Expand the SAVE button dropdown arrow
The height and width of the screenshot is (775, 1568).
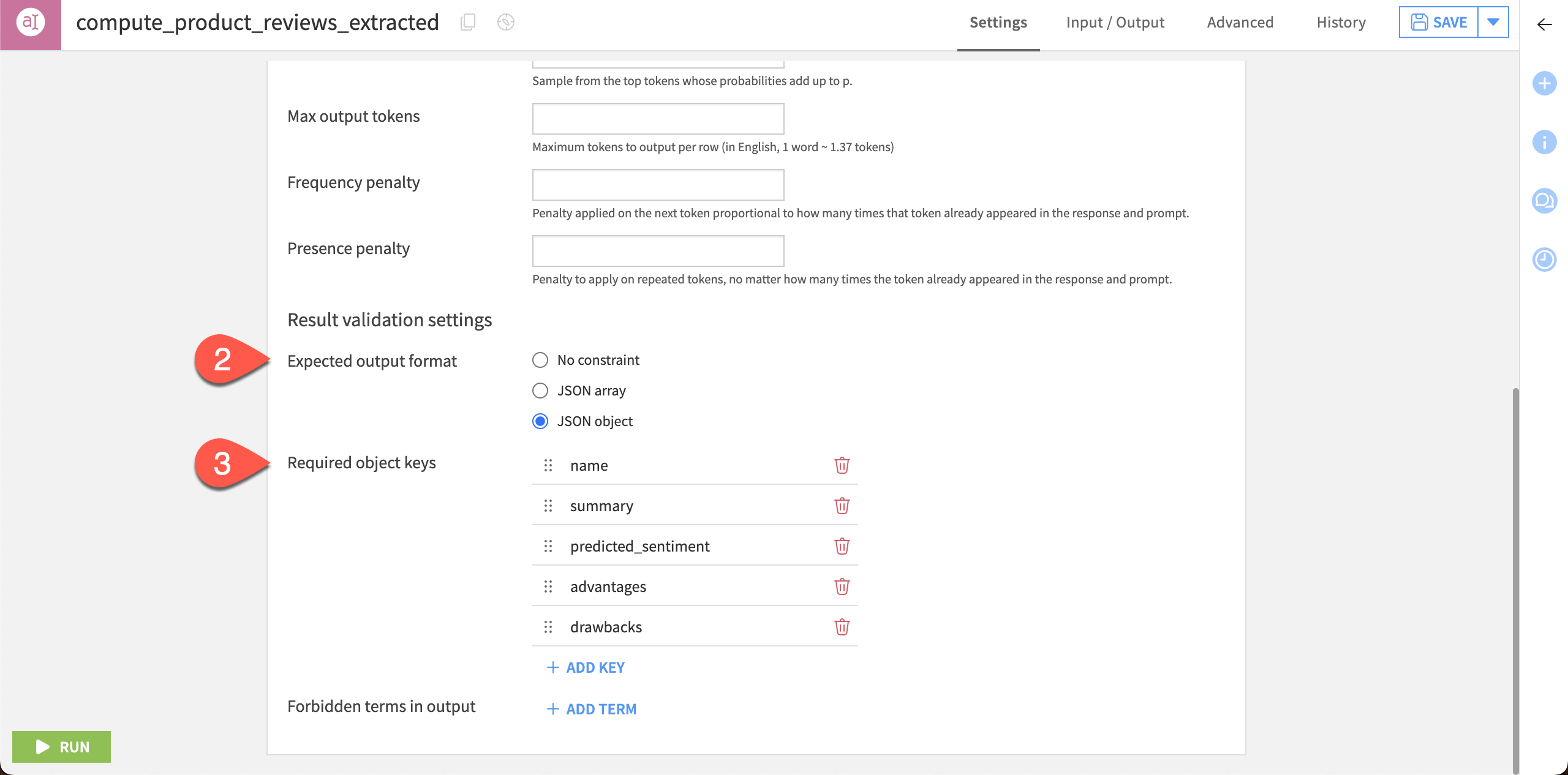[1493, 23]
